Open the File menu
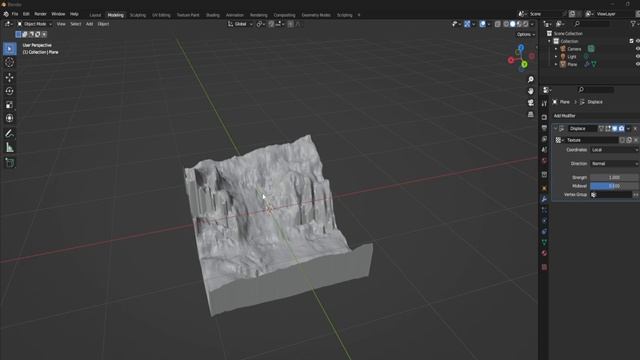The width and height of the screenshot is (640, 360). (x=15, y=14)
